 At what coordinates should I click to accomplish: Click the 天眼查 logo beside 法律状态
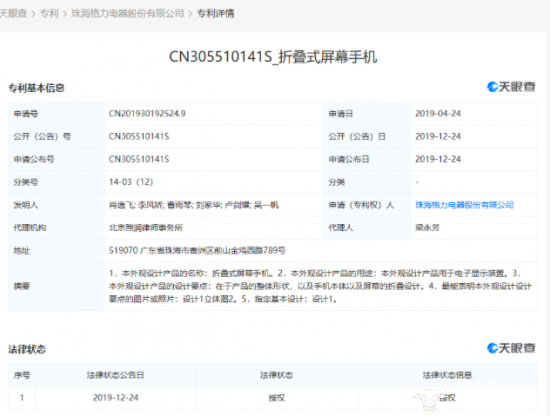[x=511, y=348]
